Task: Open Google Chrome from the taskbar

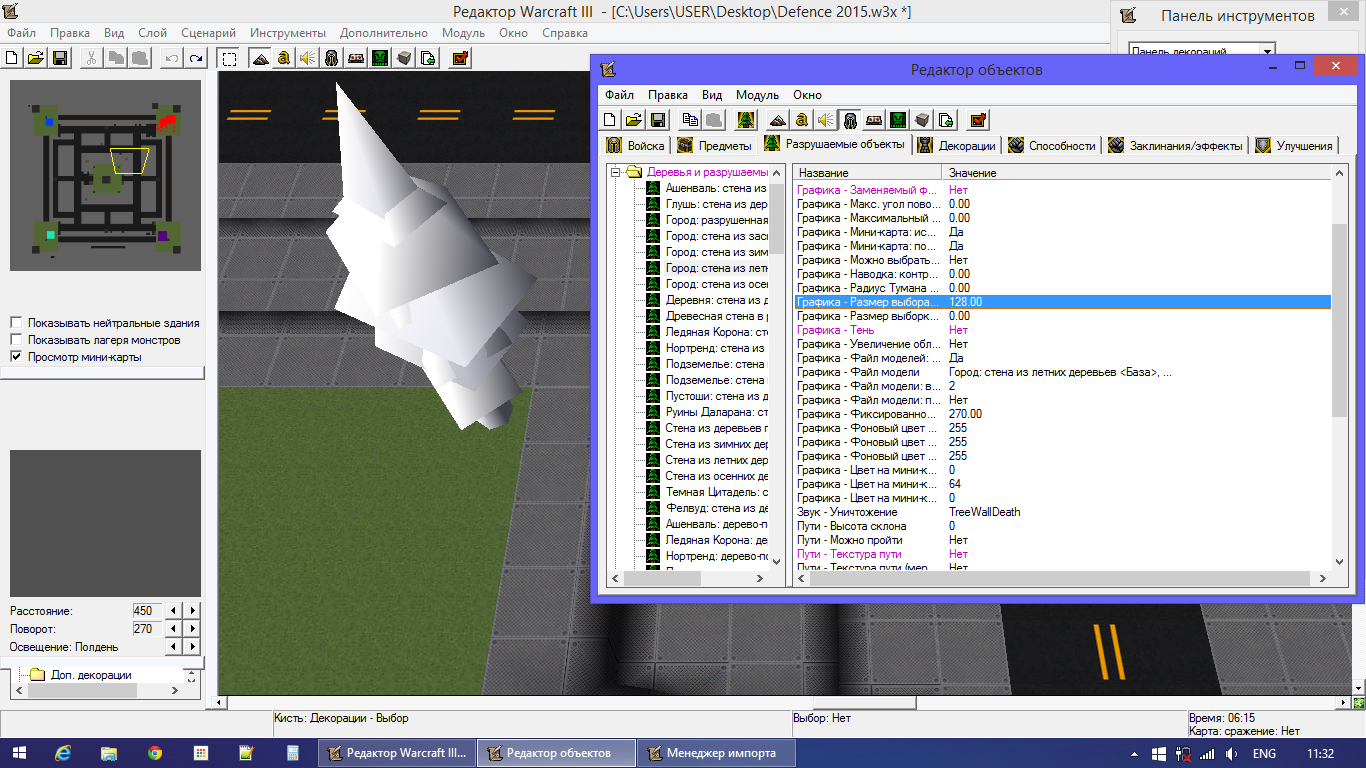Action: tap(154, 753)
